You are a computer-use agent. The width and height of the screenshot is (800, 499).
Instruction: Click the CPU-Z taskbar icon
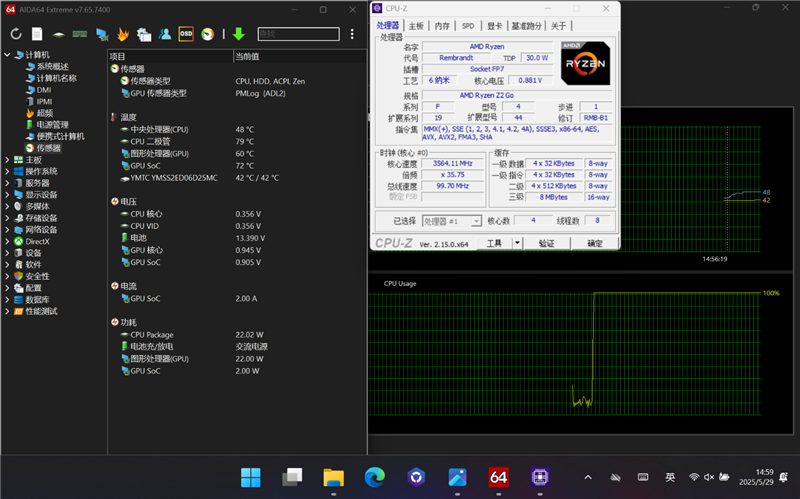click(x=540, y=478)
